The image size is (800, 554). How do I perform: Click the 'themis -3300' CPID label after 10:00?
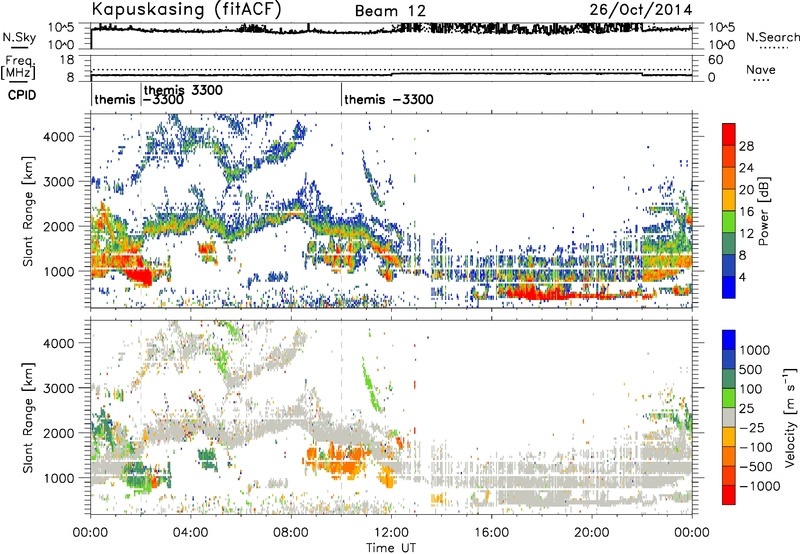(389, 99)
